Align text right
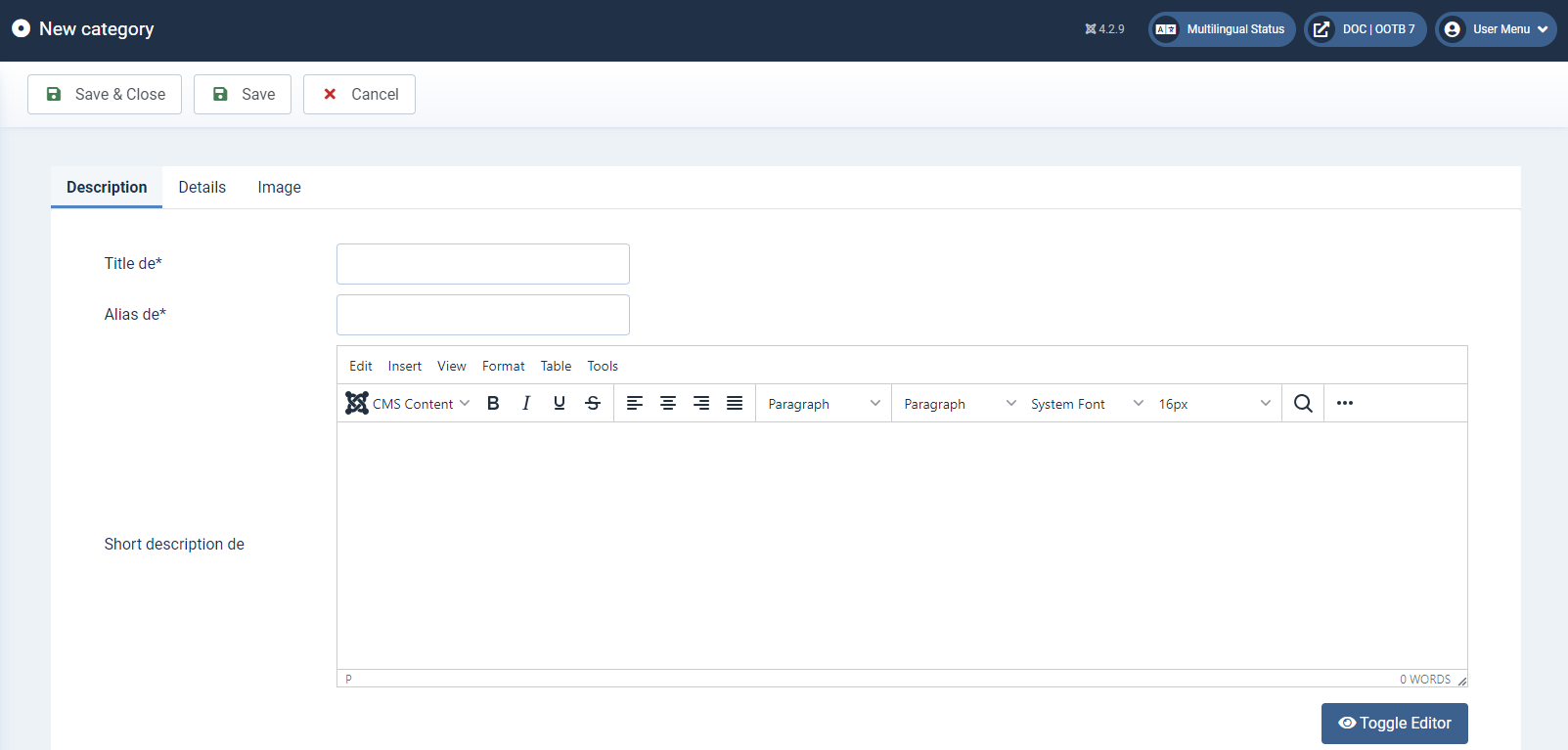The height and width of the screenshot is (750, 1568). 701,403
